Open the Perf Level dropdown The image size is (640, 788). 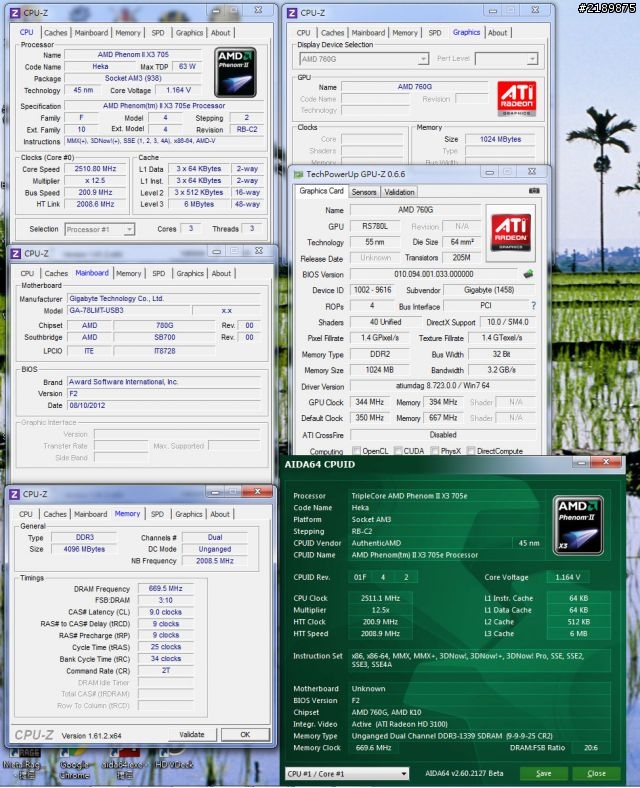(506, 59)
